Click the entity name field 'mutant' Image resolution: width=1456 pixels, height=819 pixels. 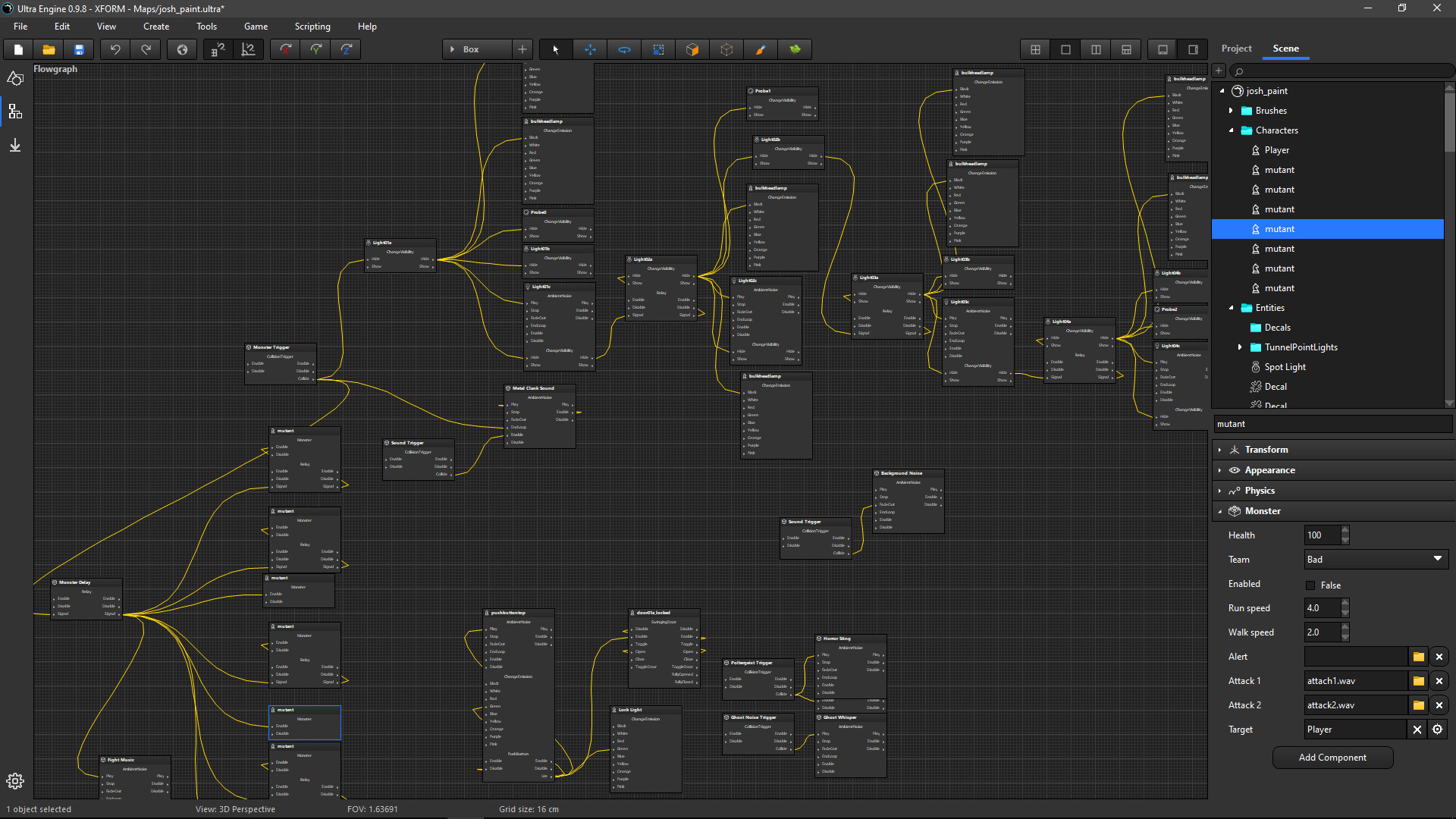click(1332, 424)
